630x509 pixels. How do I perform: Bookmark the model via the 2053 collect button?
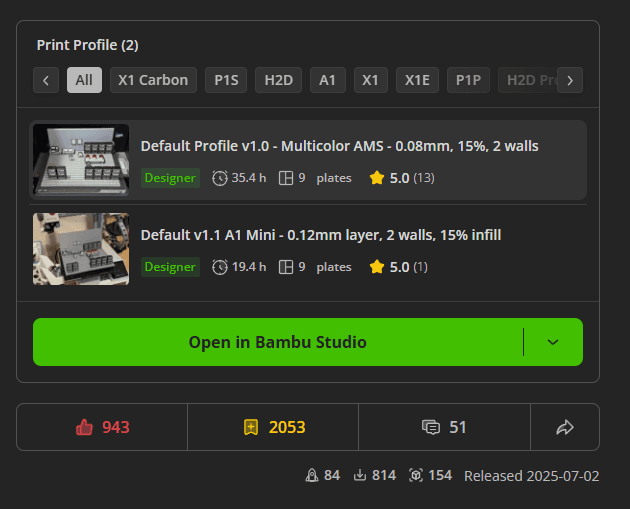273,427
